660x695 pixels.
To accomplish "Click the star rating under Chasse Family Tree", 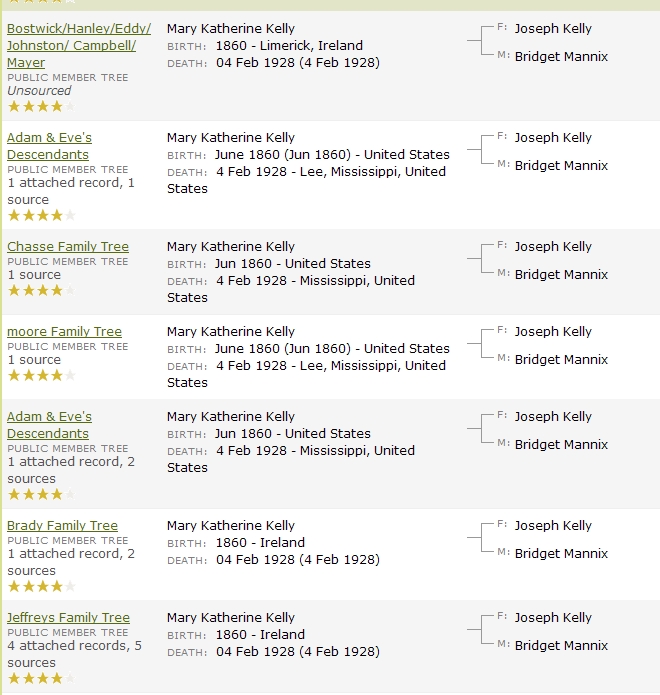I will 41,291.
